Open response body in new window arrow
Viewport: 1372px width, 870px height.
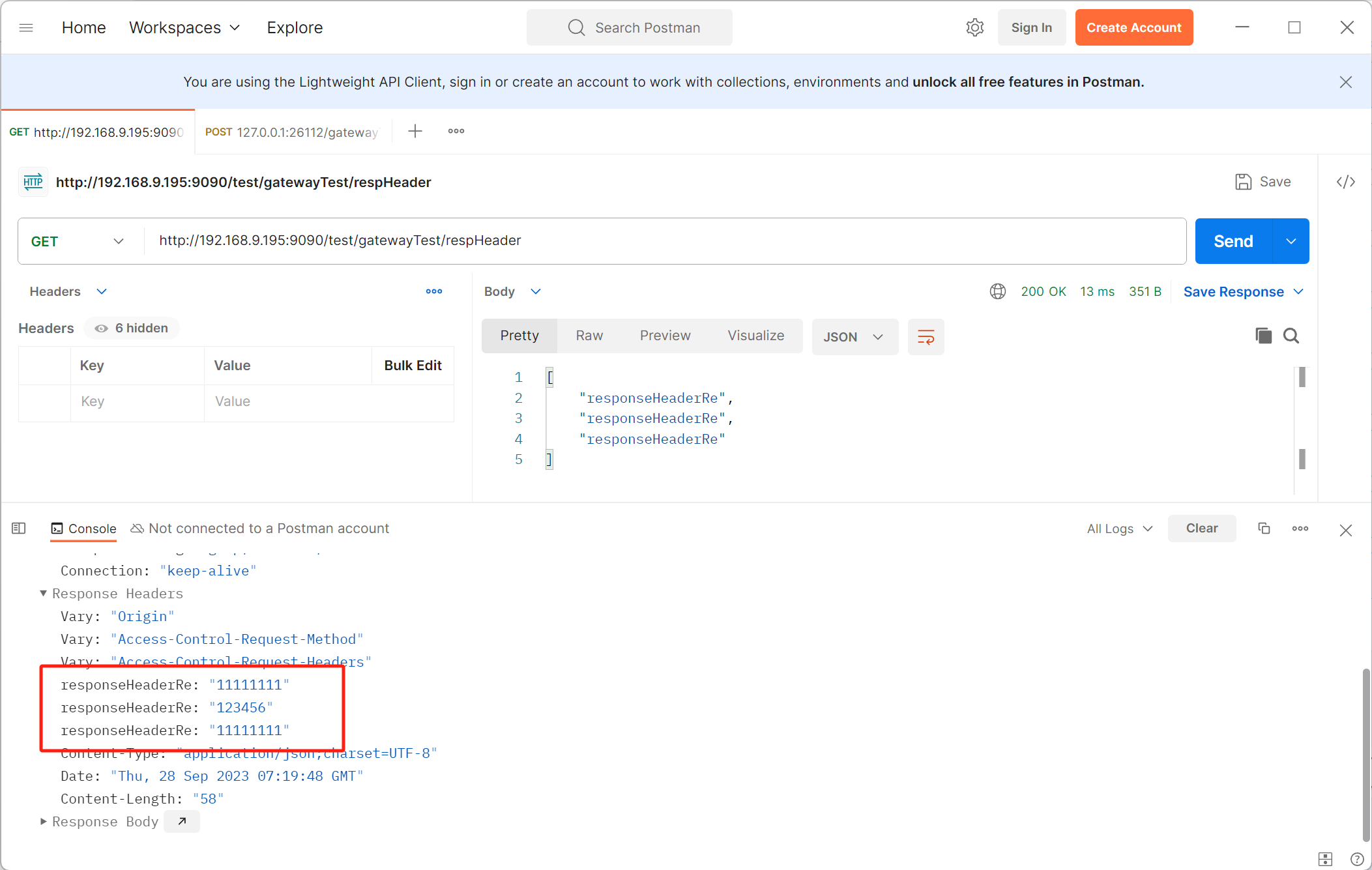click(182, 821)
